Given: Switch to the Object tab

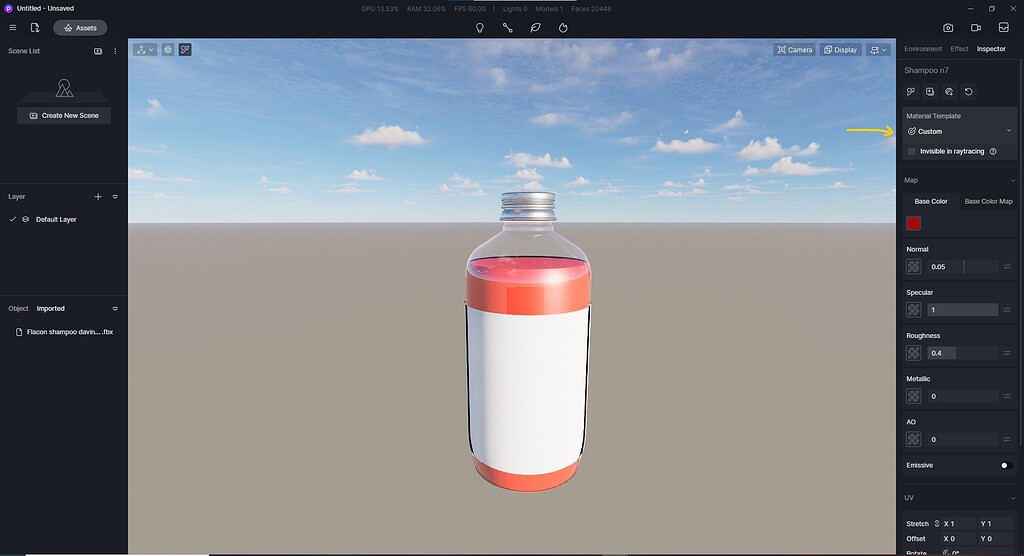Looking at the screenshot, I should [18, 308].
